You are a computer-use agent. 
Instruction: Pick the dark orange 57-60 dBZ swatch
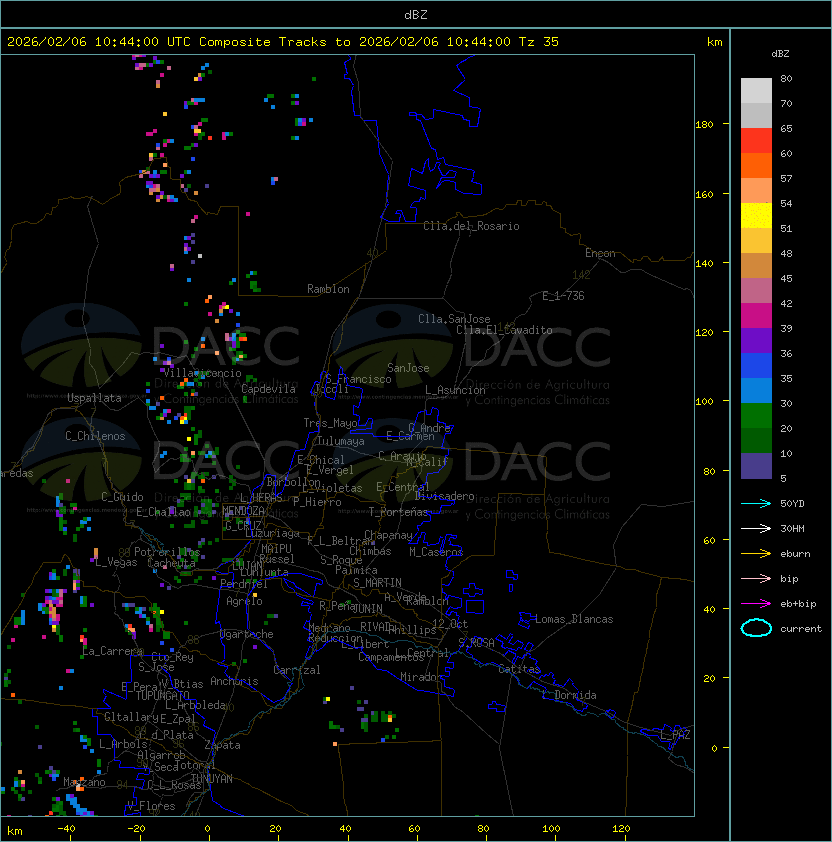tap(756, 165)
